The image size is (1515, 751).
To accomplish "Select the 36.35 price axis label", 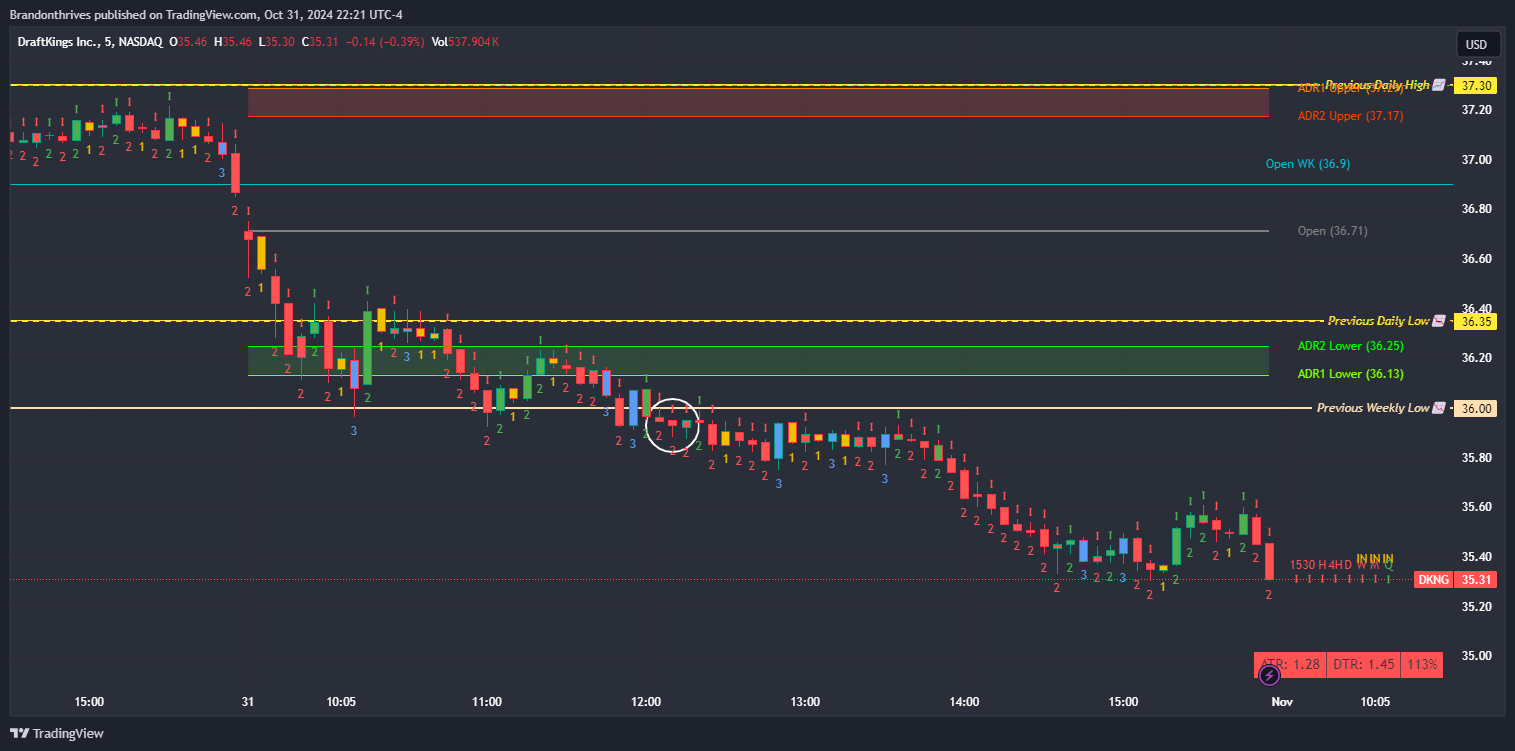I will tap(1476, 322).
